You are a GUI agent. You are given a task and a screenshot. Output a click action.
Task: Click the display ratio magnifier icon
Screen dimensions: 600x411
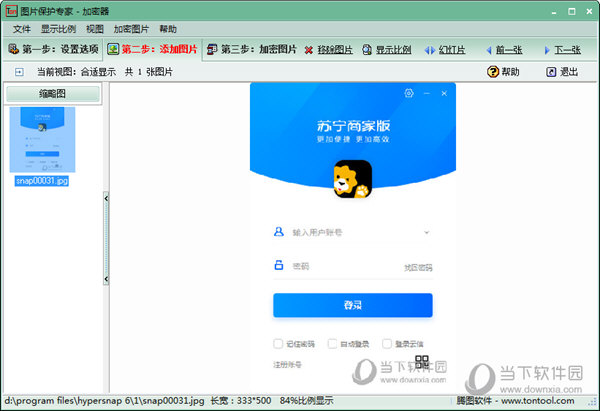tap(367, 50)
